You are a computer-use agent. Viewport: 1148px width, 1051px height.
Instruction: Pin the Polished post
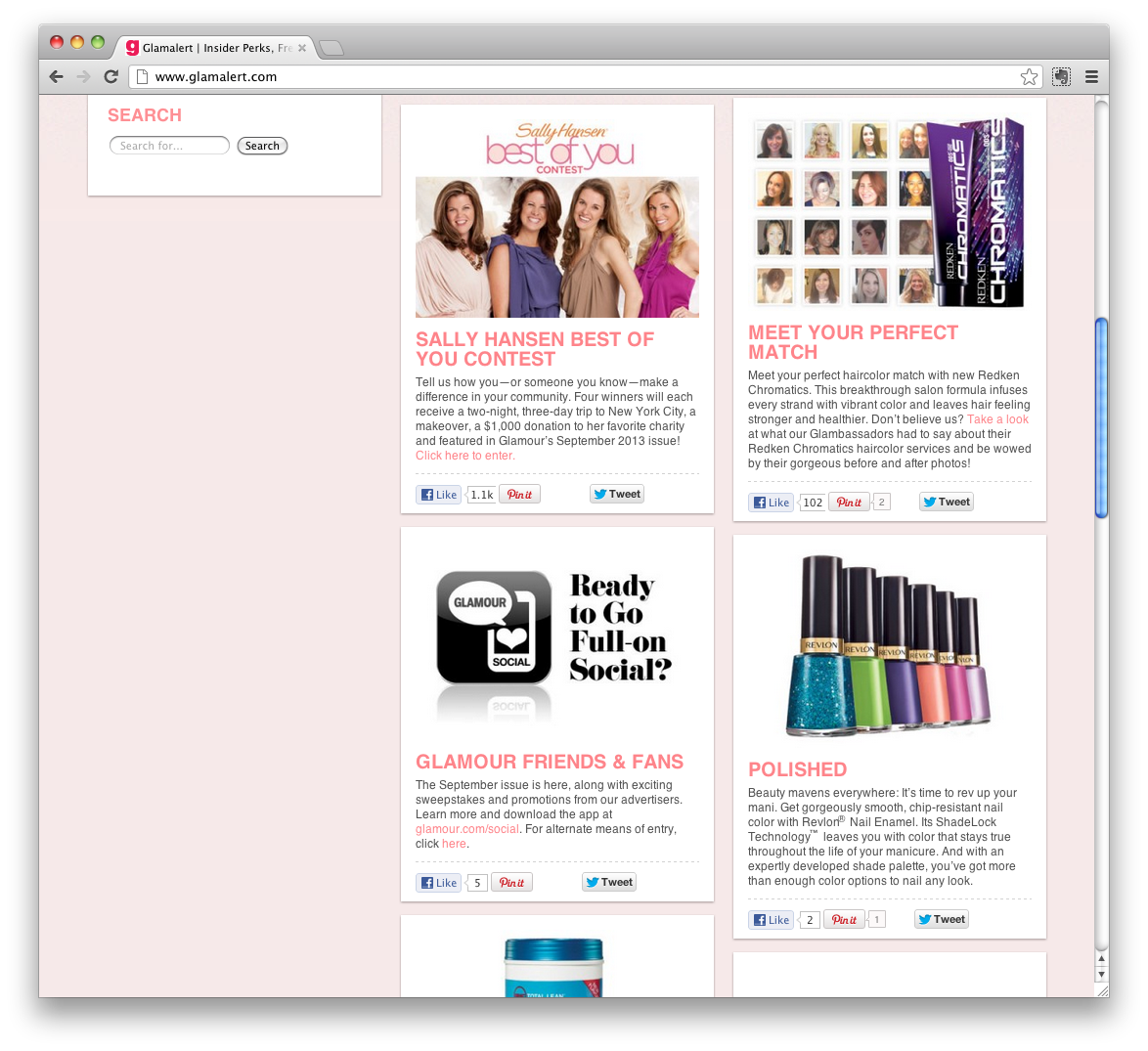point(844,920)
